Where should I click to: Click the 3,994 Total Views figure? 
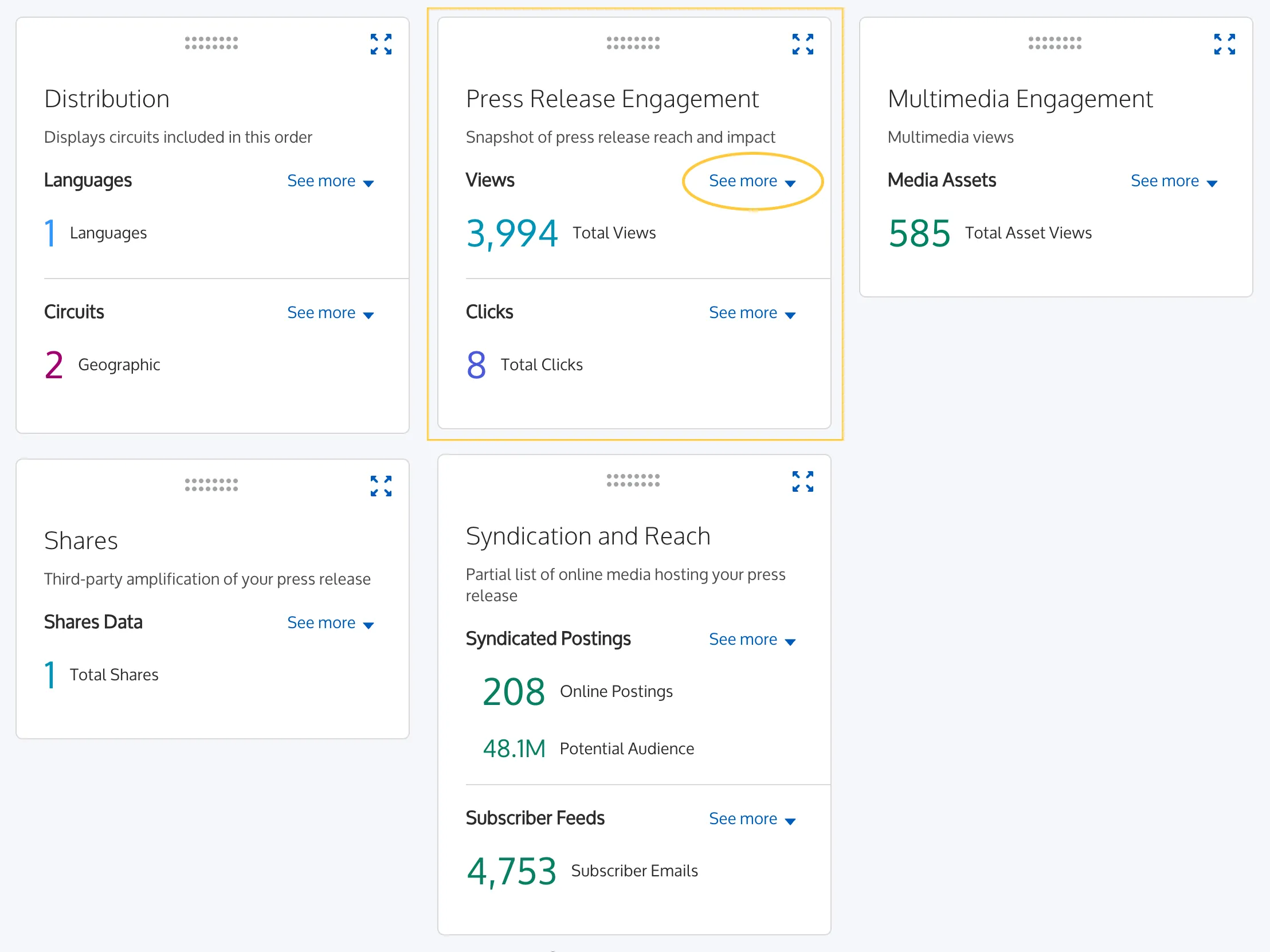click(x=512, y=233)
